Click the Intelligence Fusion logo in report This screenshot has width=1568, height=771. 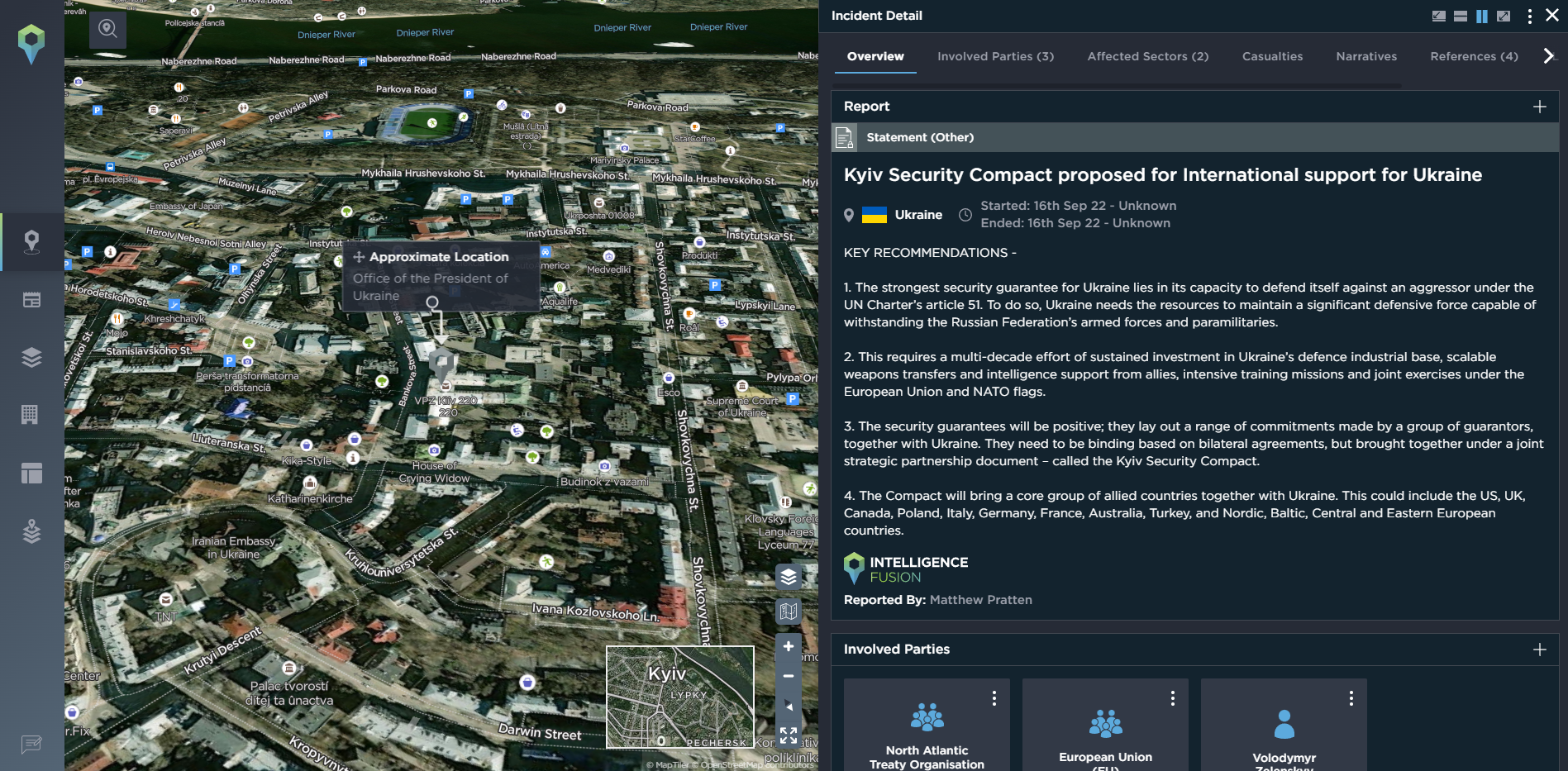(905, 569)
